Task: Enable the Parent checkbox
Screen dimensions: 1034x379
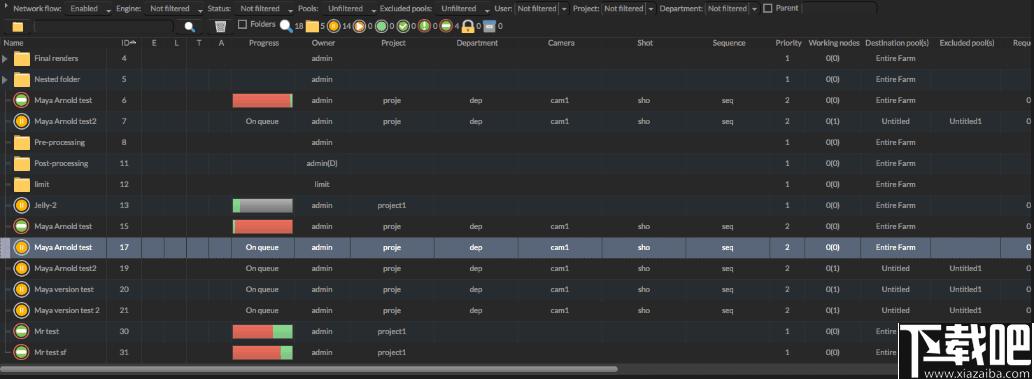Action: (768, 9)
